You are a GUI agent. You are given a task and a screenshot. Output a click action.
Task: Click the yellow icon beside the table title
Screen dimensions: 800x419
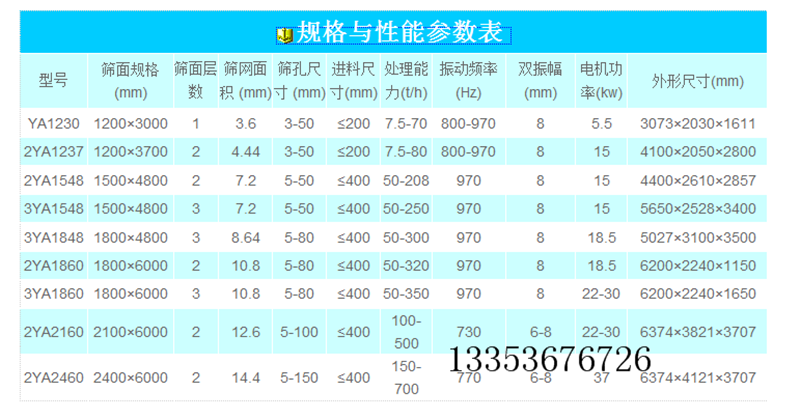(284, 34)
